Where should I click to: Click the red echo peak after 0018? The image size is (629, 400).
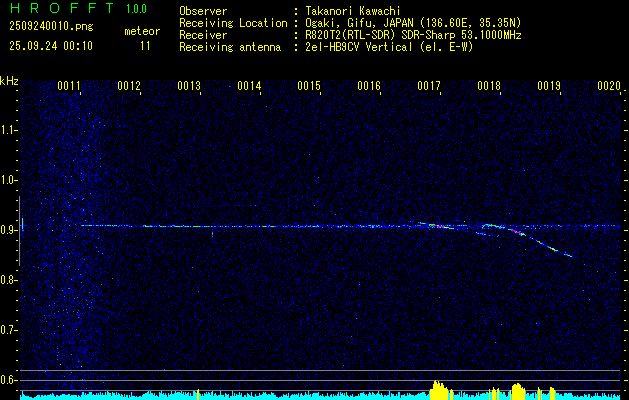click(x=517, y=231)
